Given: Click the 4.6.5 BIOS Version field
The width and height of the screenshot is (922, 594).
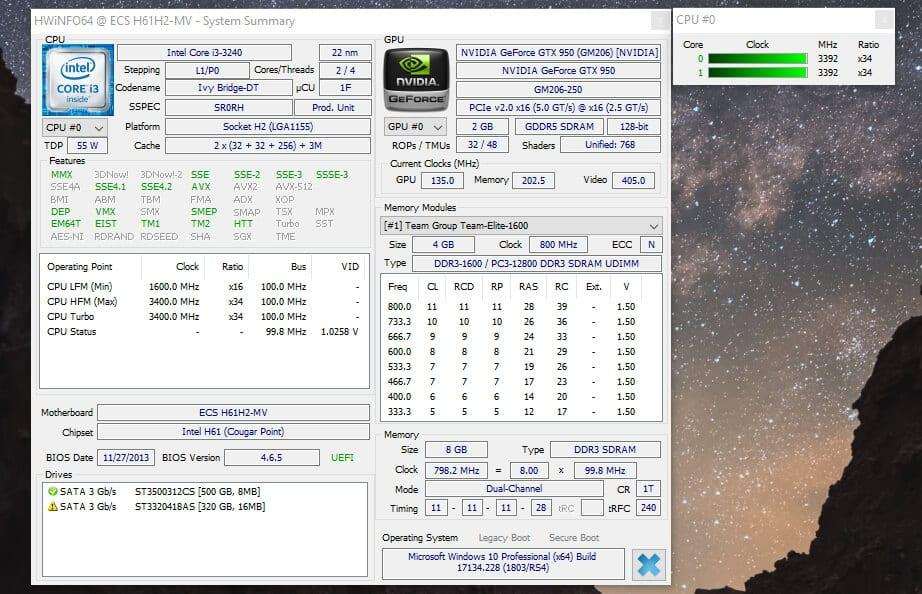Looking at the screenshot, I should [x=272, y=458].
